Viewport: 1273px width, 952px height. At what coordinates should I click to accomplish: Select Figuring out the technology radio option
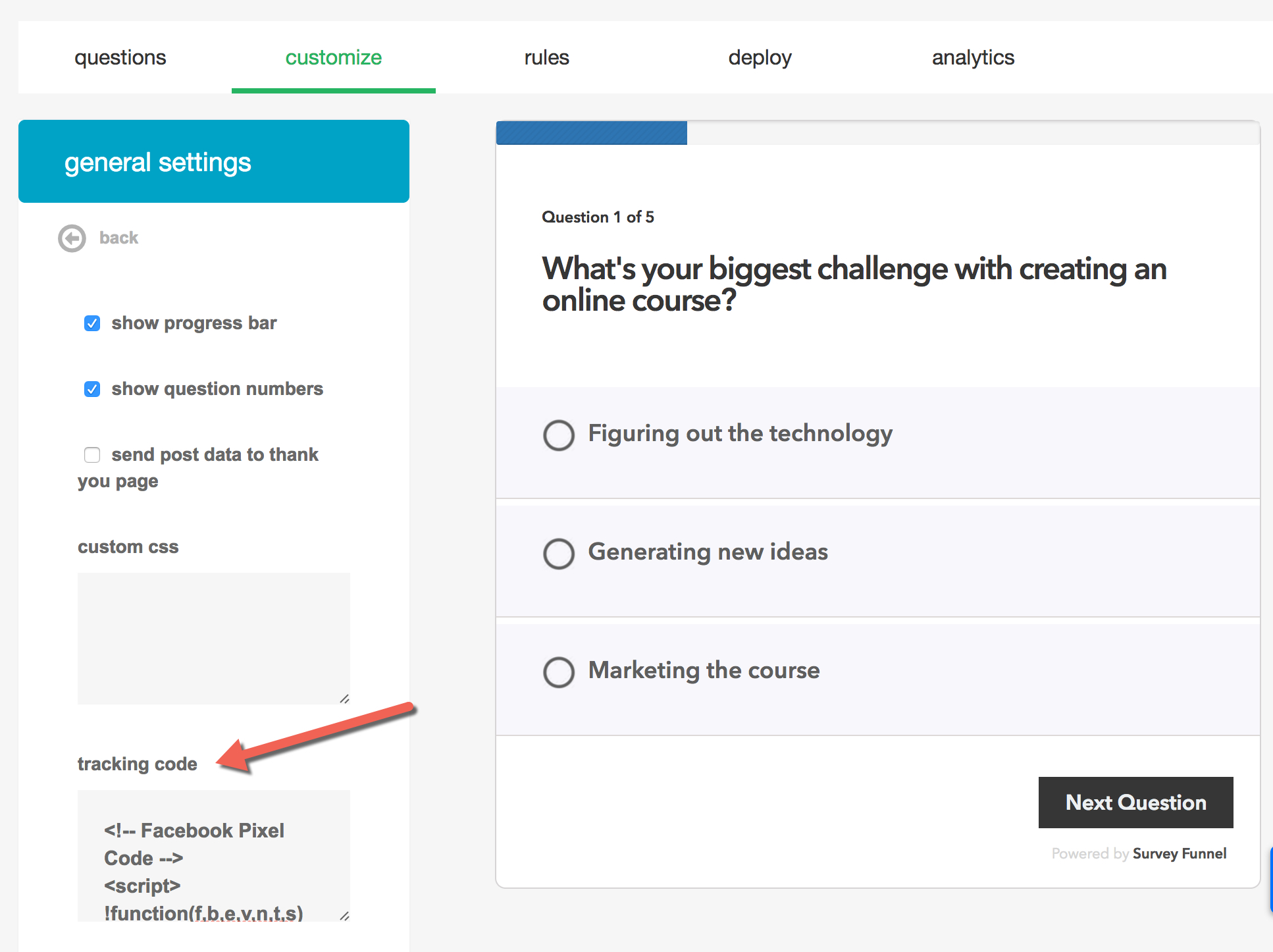559,435
